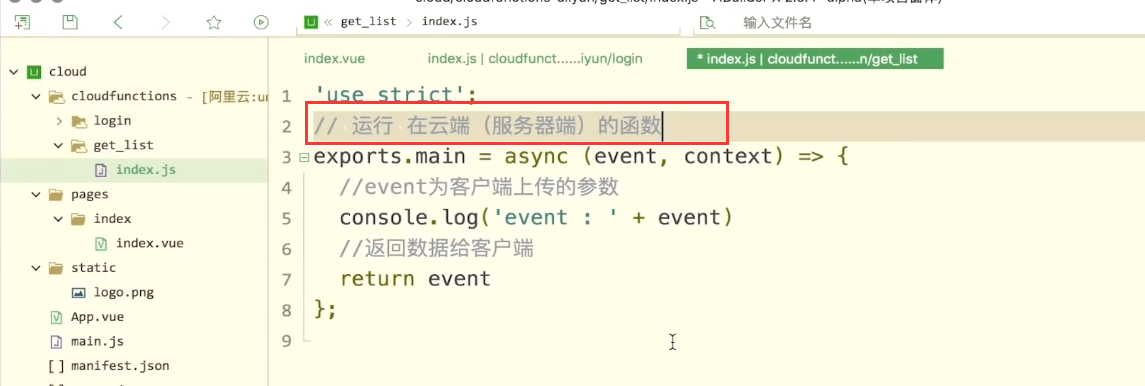Click the green project icon in breadcrumb
Screen dimensions: 1145x386
311,22
